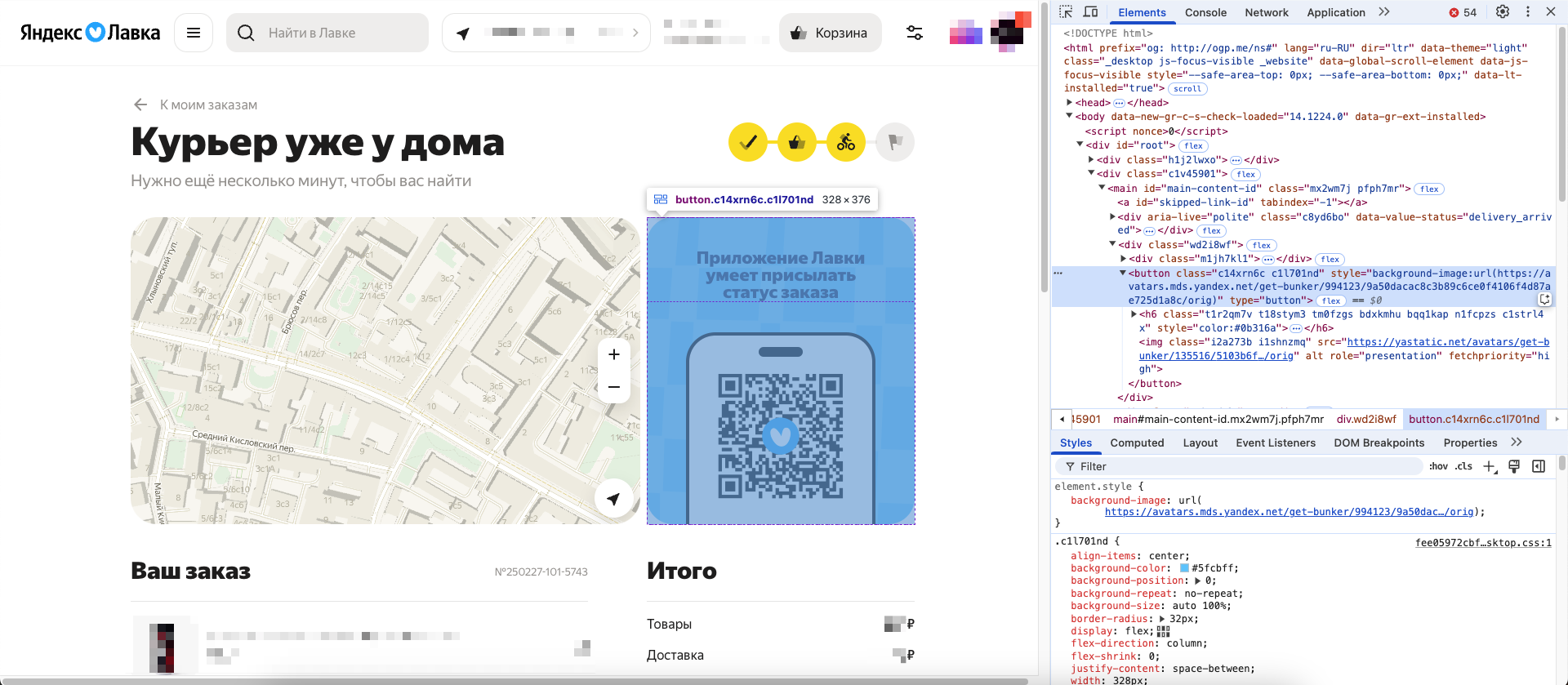Viewport: 1568px width, 685px height.
Task: Zoom out on the map
Action: pos(614,387)
